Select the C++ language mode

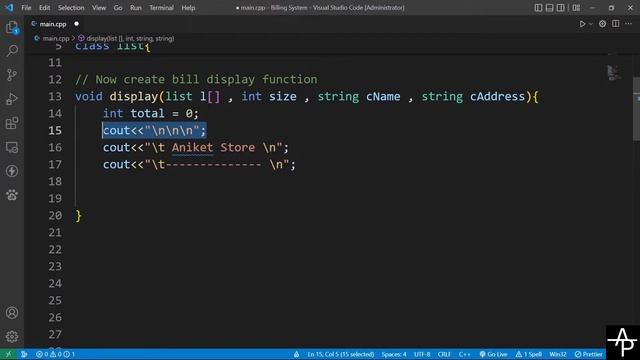coord(464,354)
